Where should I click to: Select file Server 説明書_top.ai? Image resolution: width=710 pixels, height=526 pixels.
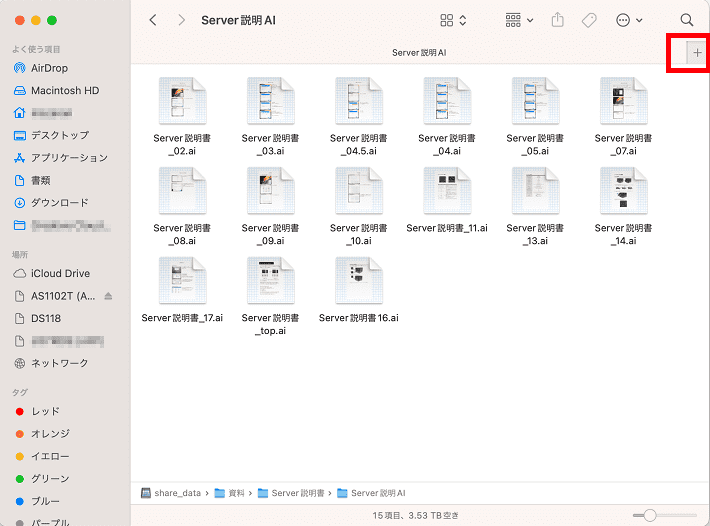coord(270,296)
